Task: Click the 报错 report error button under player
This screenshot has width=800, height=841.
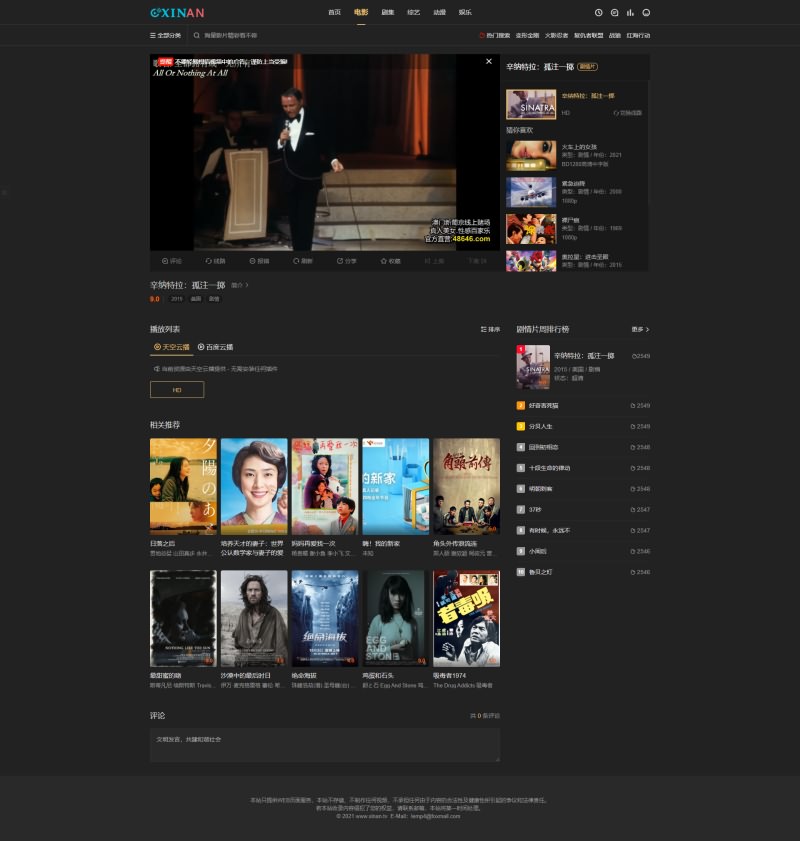Action: pos(259,261)
